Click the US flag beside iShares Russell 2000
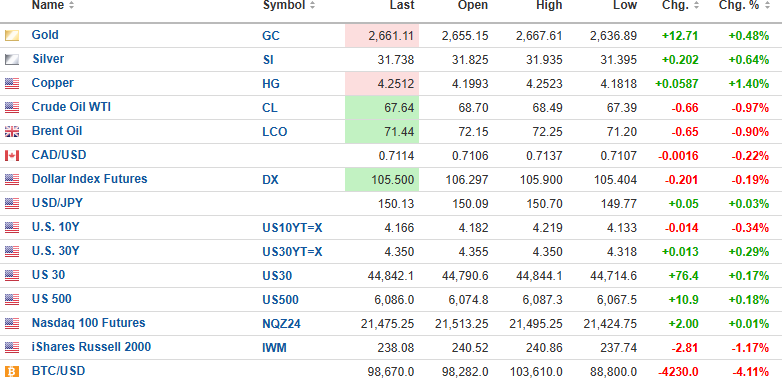 coord(12,348)
